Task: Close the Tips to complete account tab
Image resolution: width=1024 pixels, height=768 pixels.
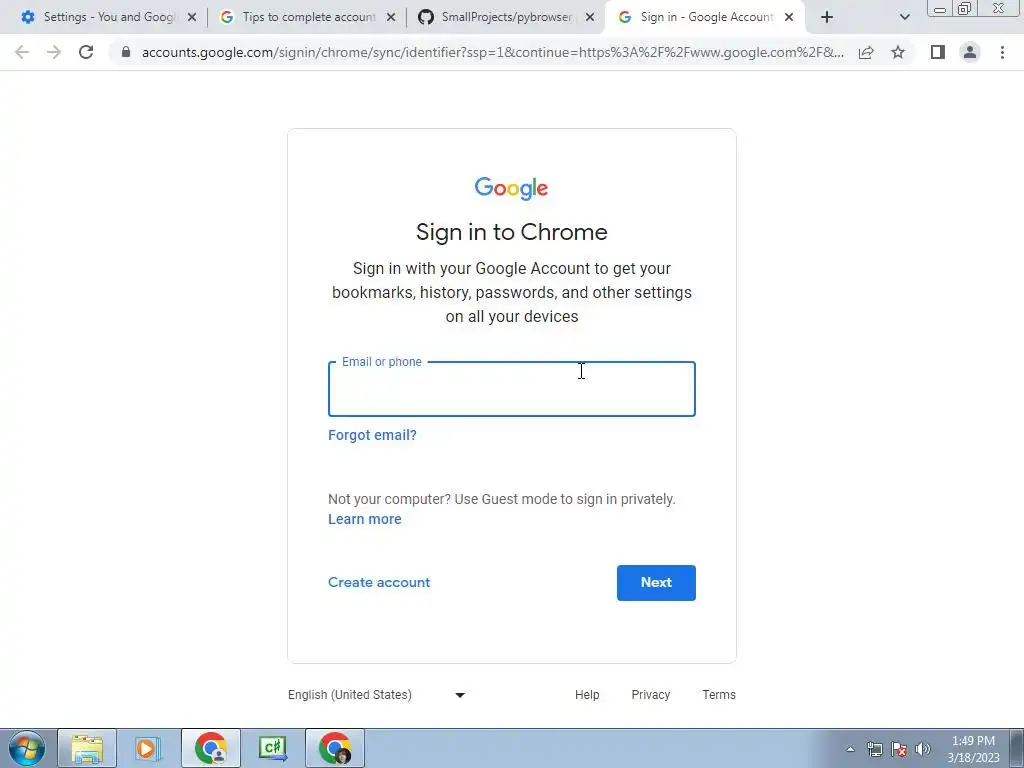Action: 391,18
